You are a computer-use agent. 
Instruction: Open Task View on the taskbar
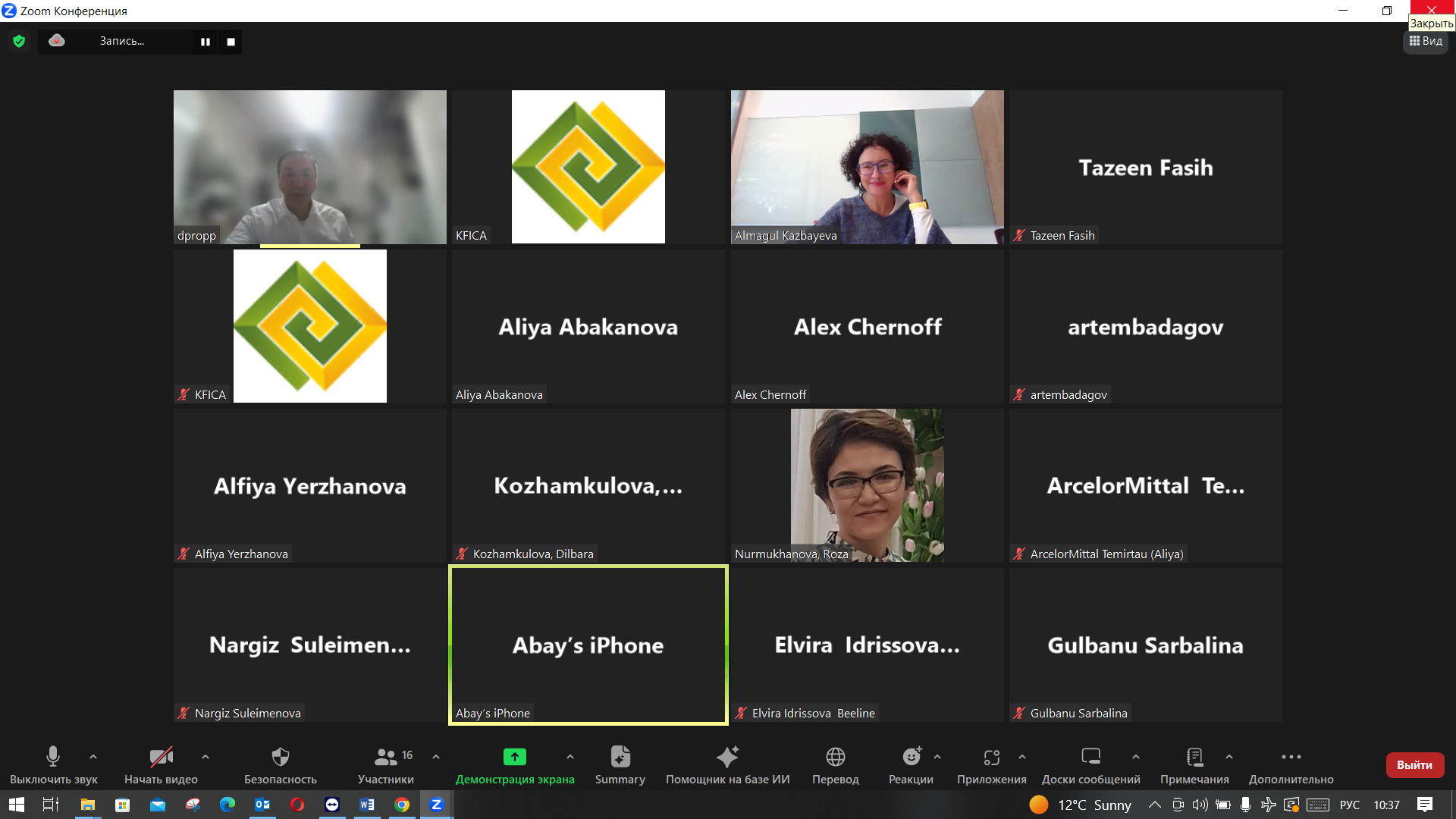(51, 805)
